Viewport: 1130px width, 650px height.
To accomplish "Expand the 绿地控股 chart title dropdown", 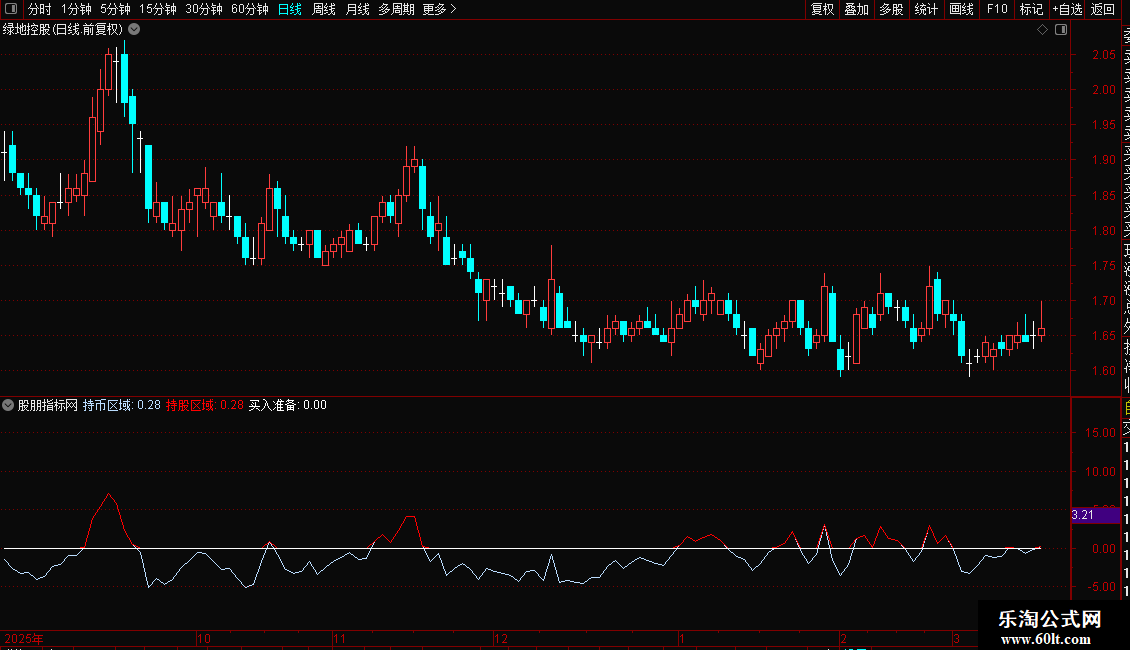I will (x=134, y=30).
